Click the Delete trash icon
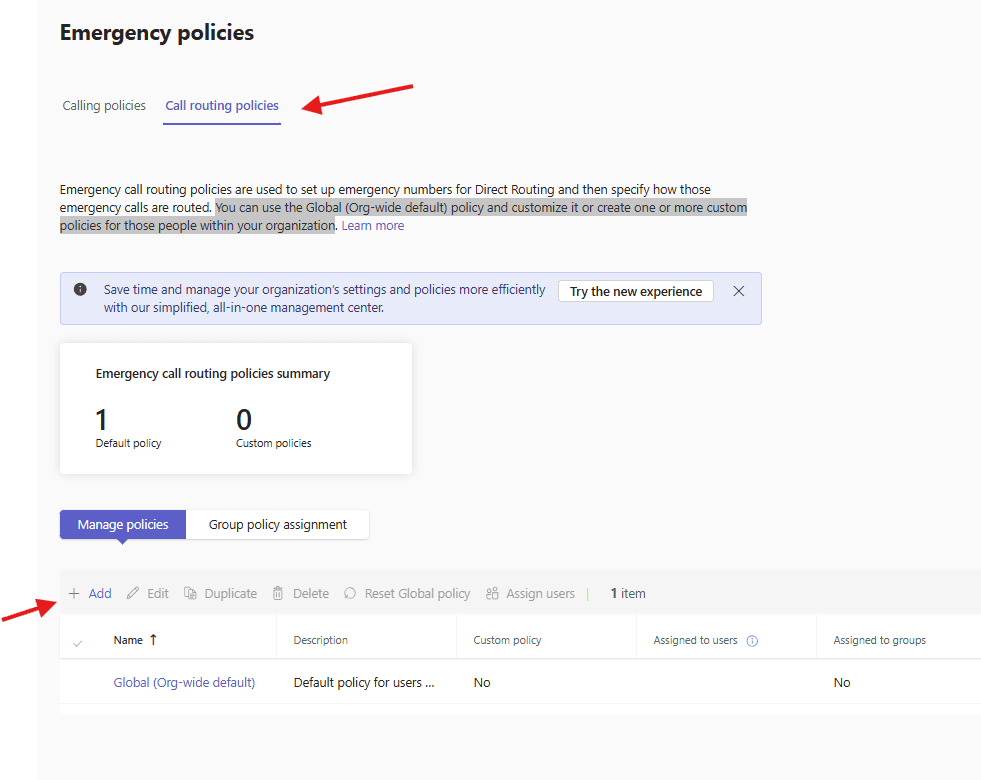Image resolution: width=981 pixels, height=780 pixels. tap(278, 593)
